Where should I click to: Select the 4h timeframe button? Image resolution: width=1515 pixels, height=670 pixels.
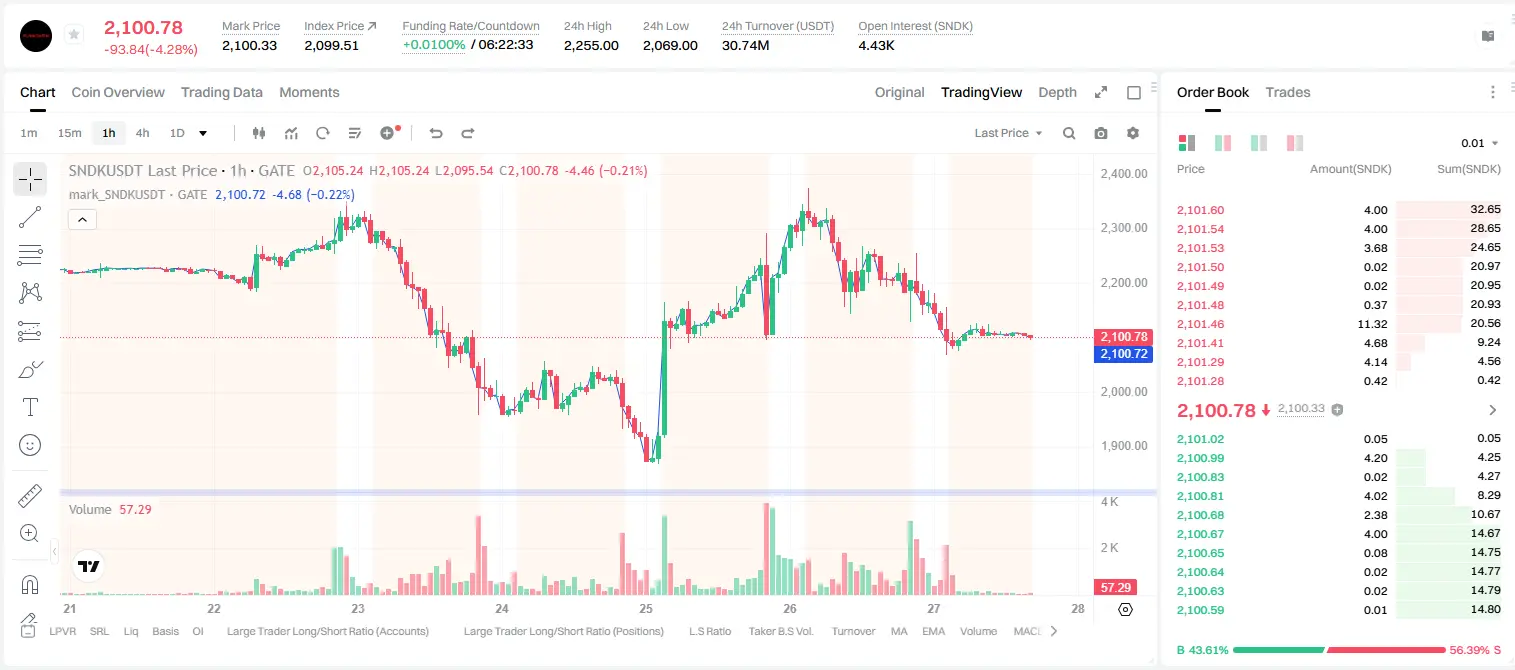point(142,133)
